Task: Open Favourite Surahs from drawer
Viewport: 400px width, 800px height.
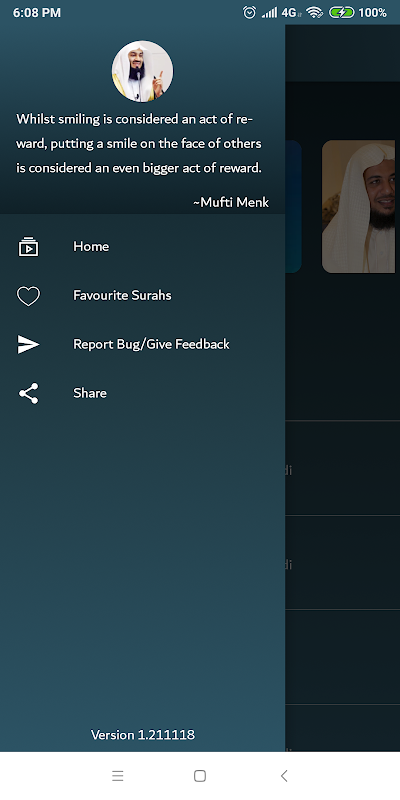Action: point(142,295)
